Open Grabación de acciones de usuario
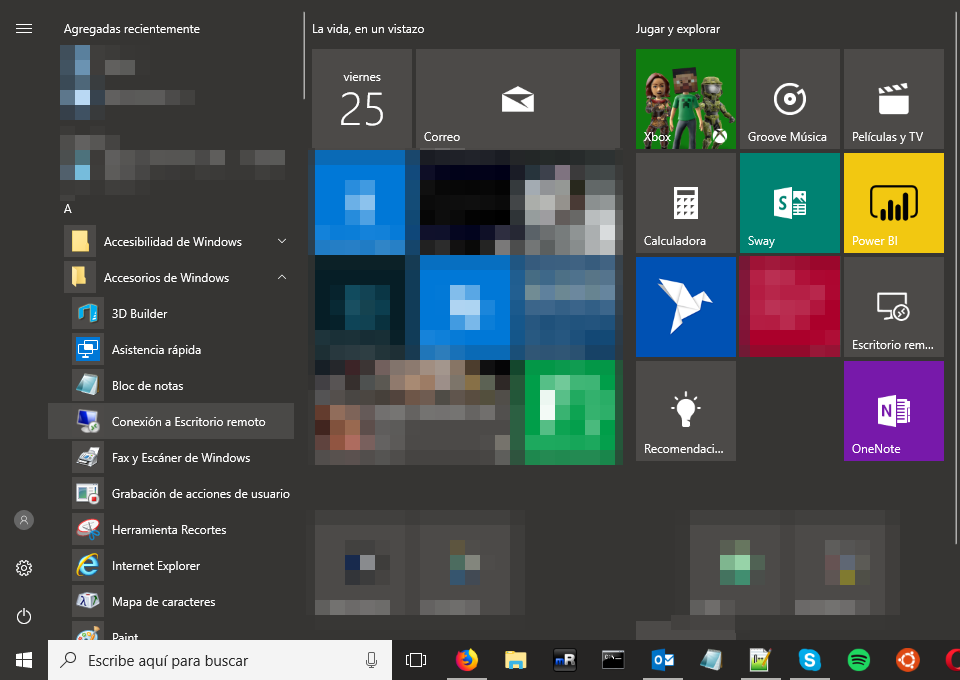The image size is (960, 680). point(171,494)
